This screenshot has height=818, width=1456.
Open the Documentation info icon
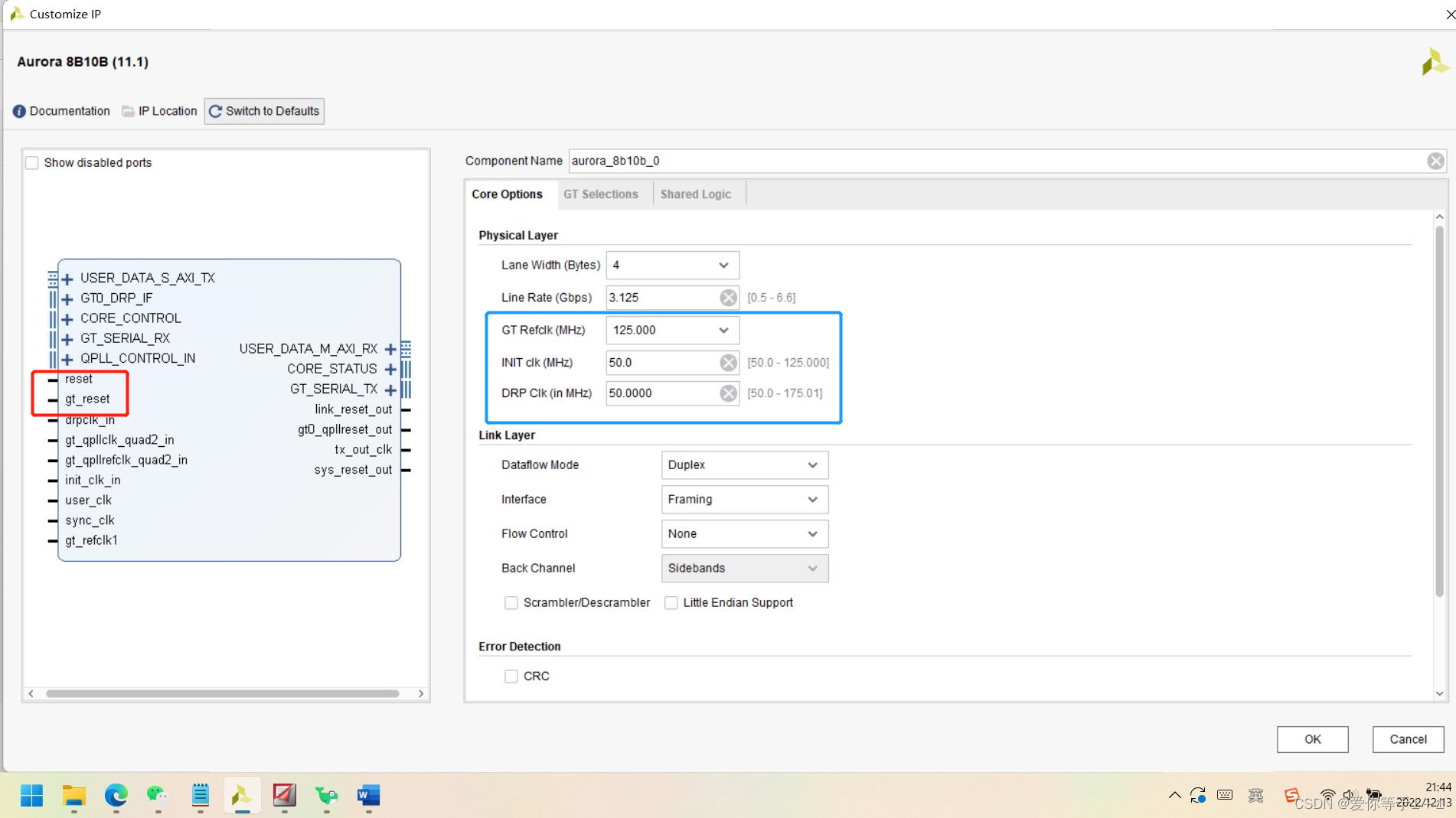coord(19,112)
